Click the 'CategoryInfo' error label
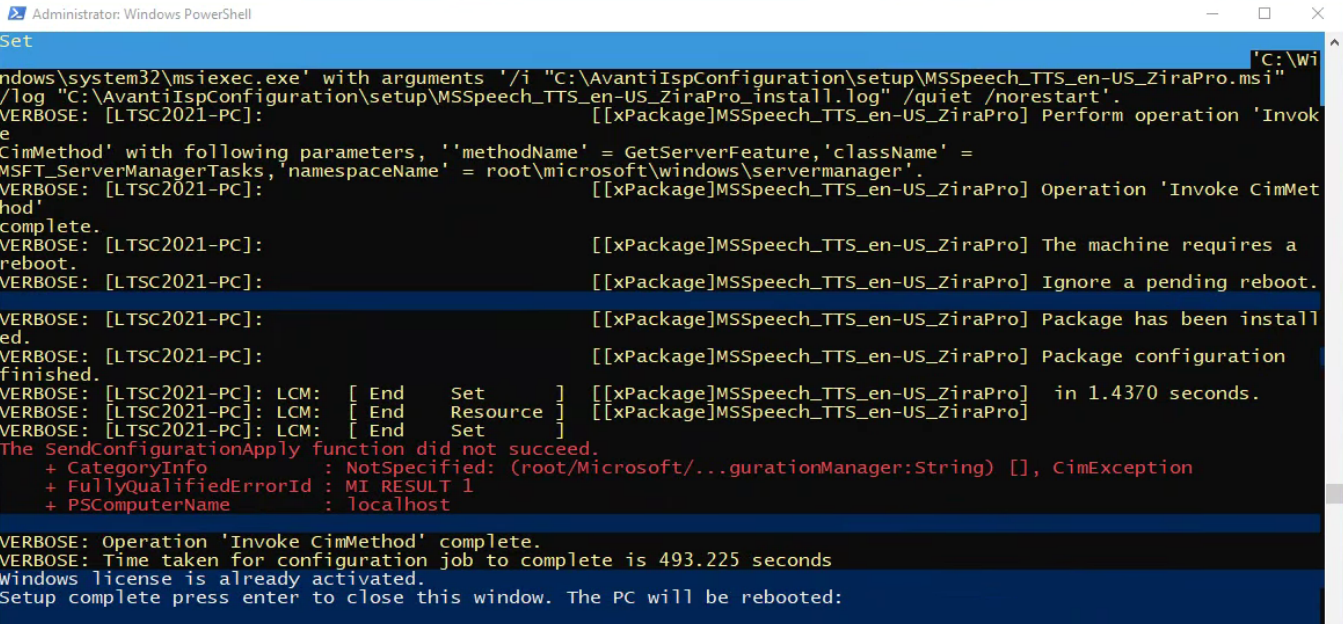The width and height of the screenshot is (1343, 624). point(137,467)
